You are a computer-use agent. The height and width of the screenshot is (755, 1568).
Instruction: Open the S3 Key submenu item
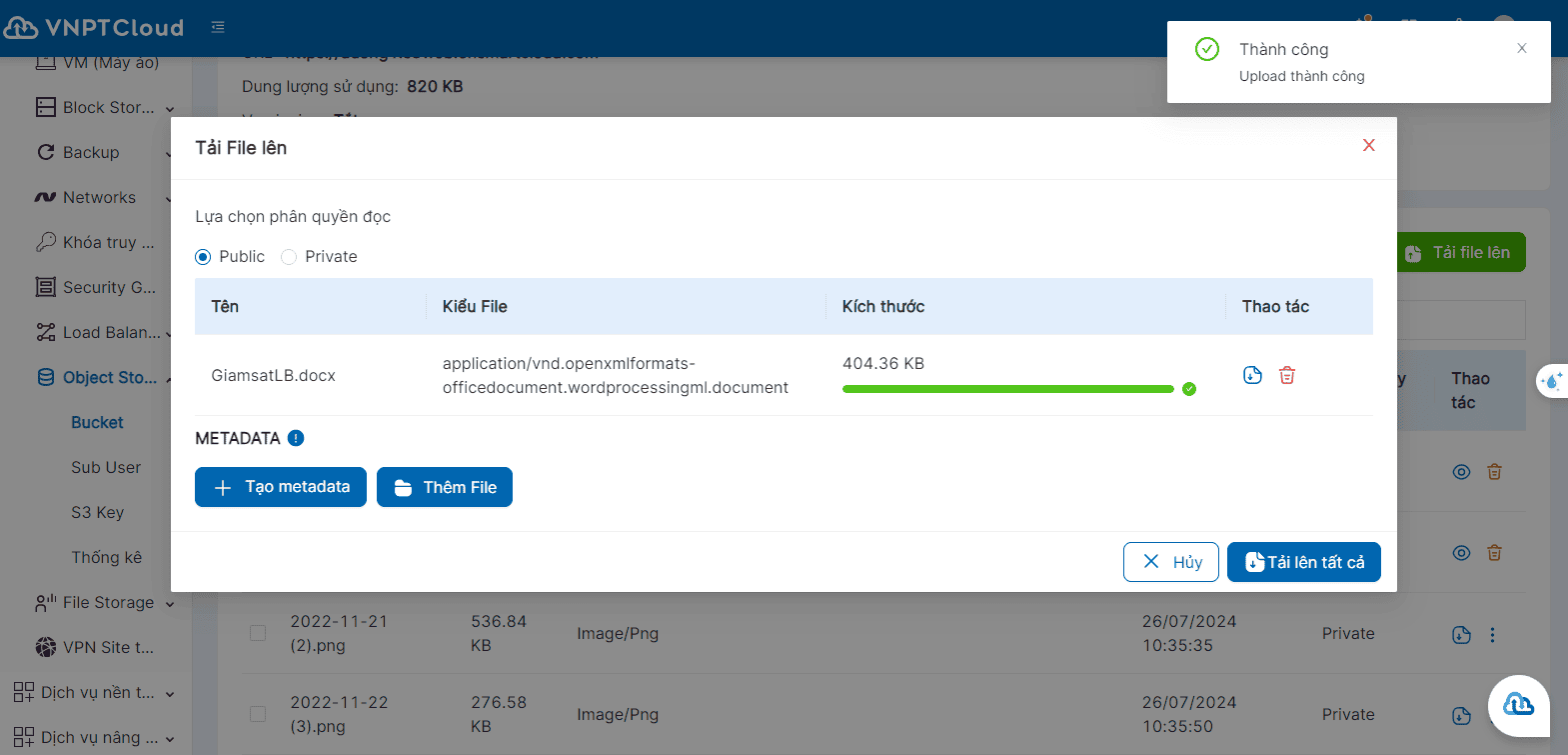point(97,512)
